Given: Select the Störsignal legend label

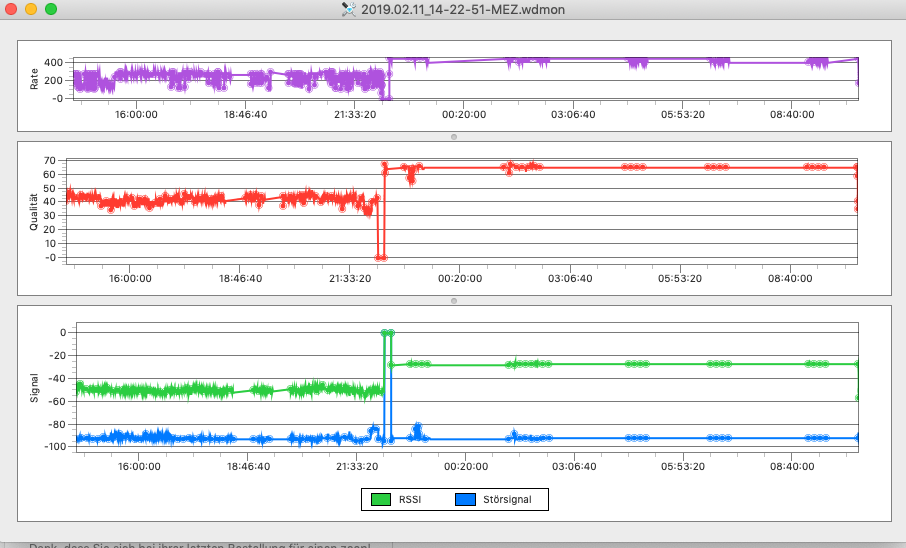Looking at the screenshot, I should pos(507,499).
